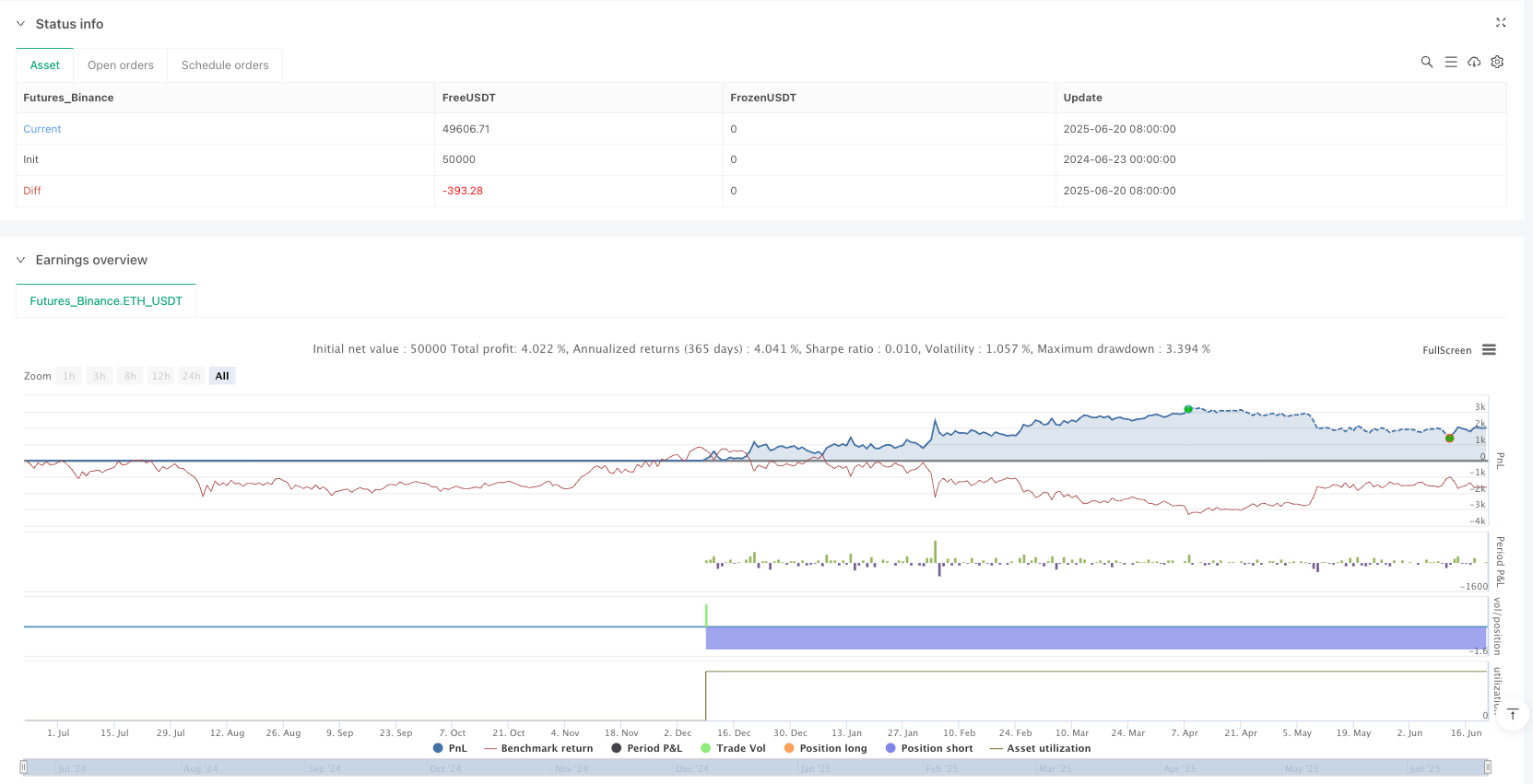Click the FullScreen chart button
The width and height of the screenshot is (1533, 784).
tap(1446, 350)
